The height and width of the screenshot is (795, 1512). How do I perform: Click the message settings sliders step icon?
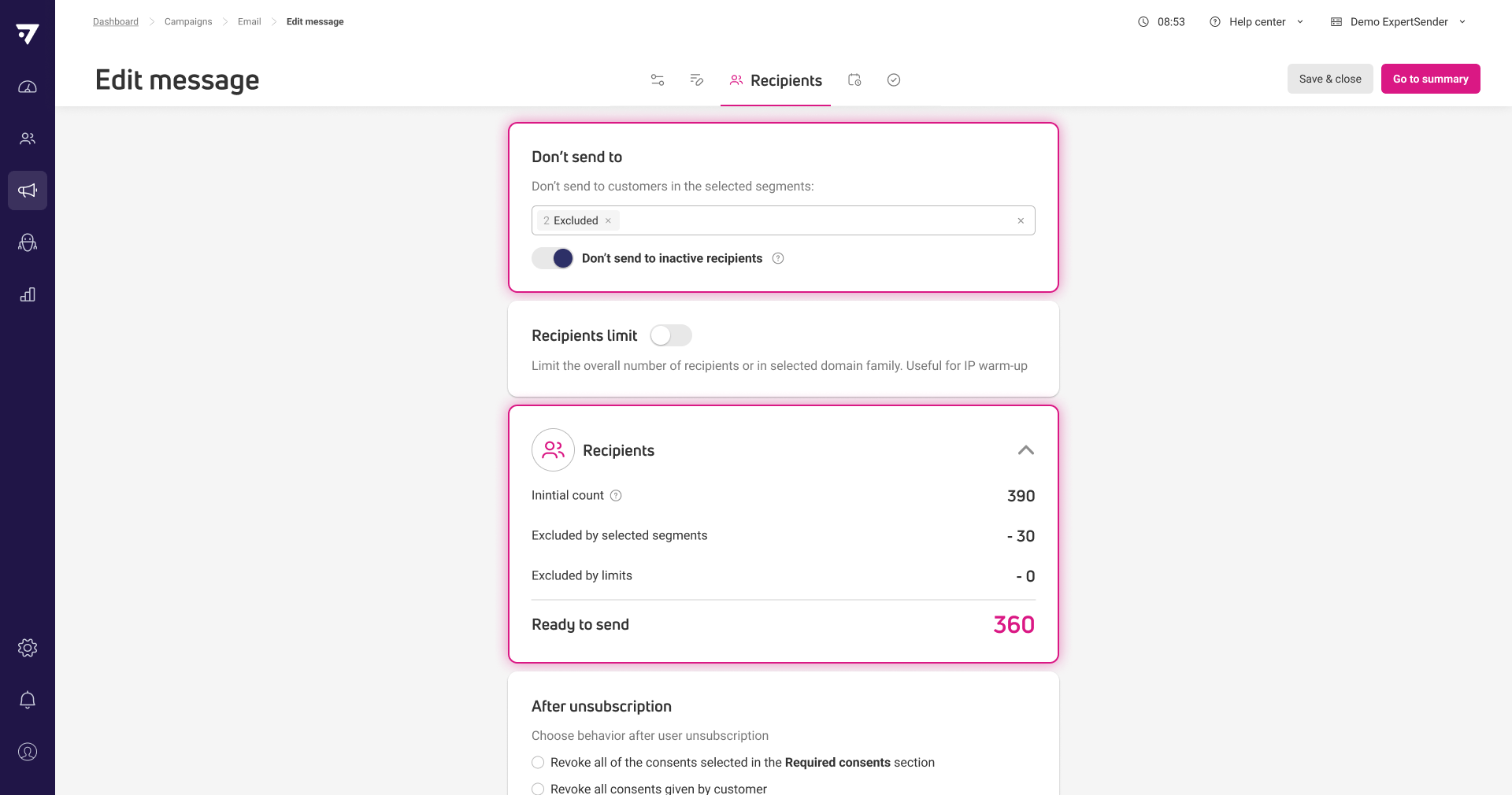pyautogui.click(x=657, y=79)
